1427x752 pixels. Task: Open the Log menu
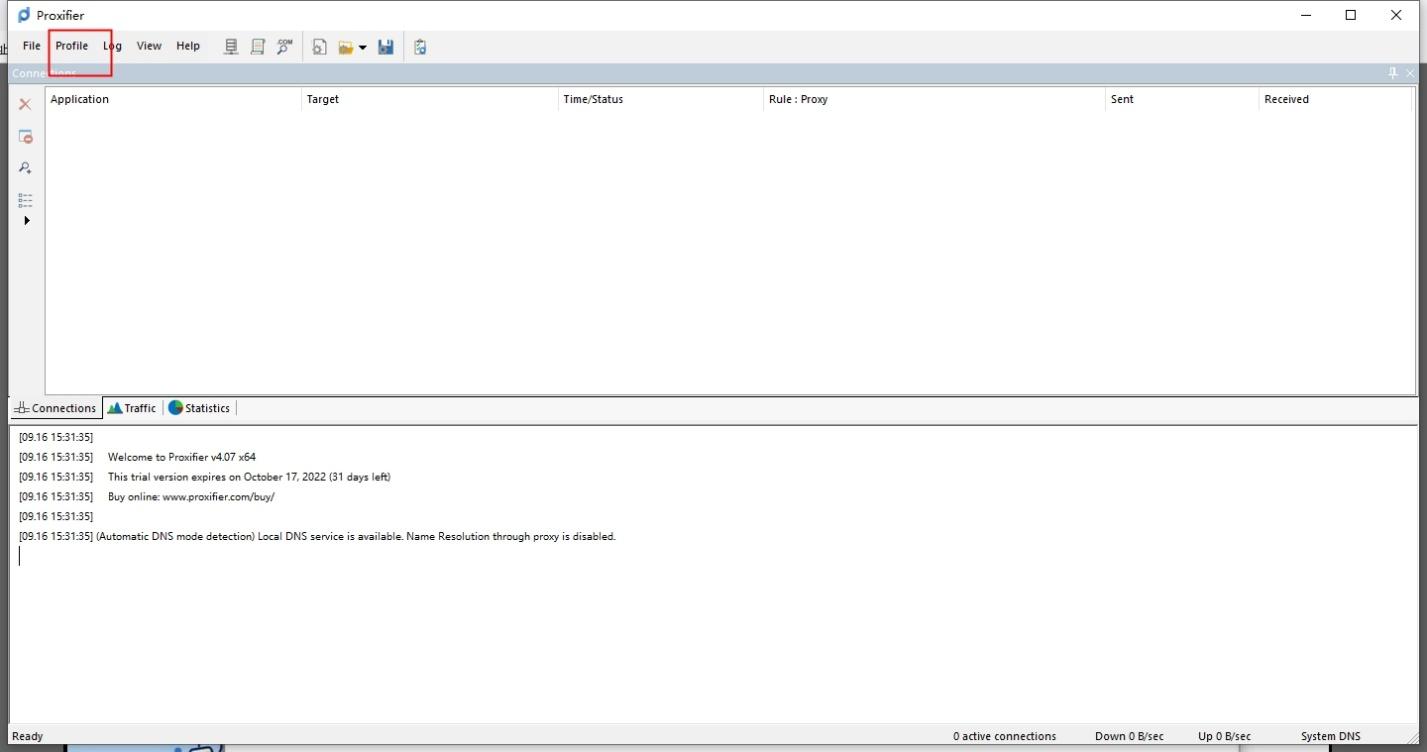111,45
